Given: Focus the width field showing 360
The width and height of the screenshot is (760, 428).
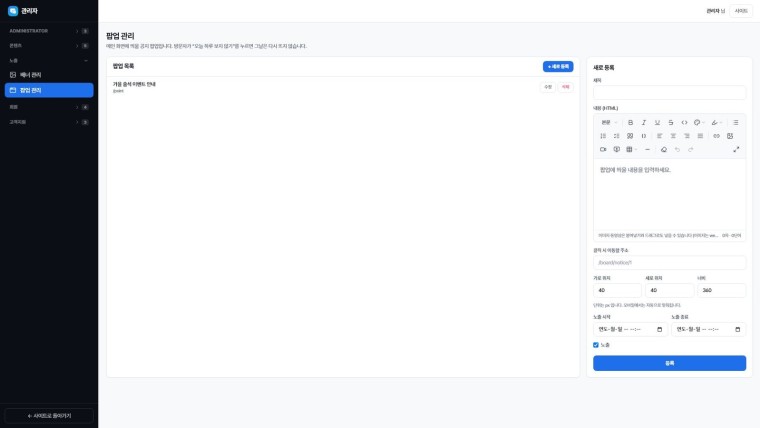Looking at the screenshot, I should (x=722, y=290).
